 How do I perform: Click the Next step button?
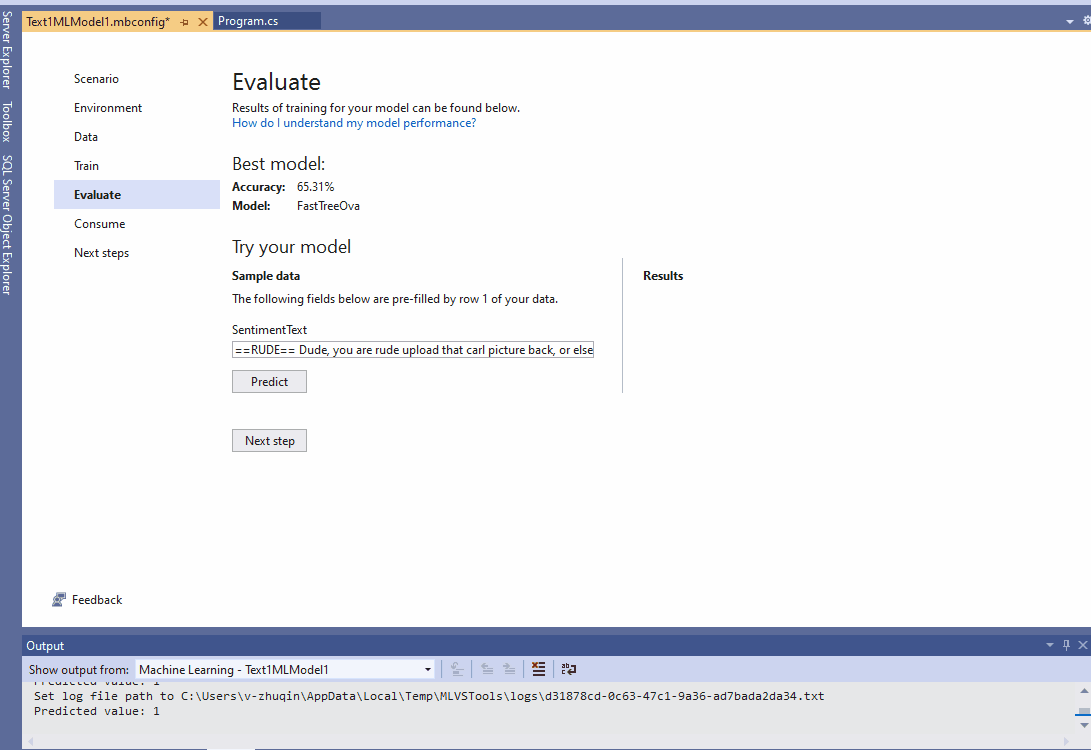pos(269,440)
